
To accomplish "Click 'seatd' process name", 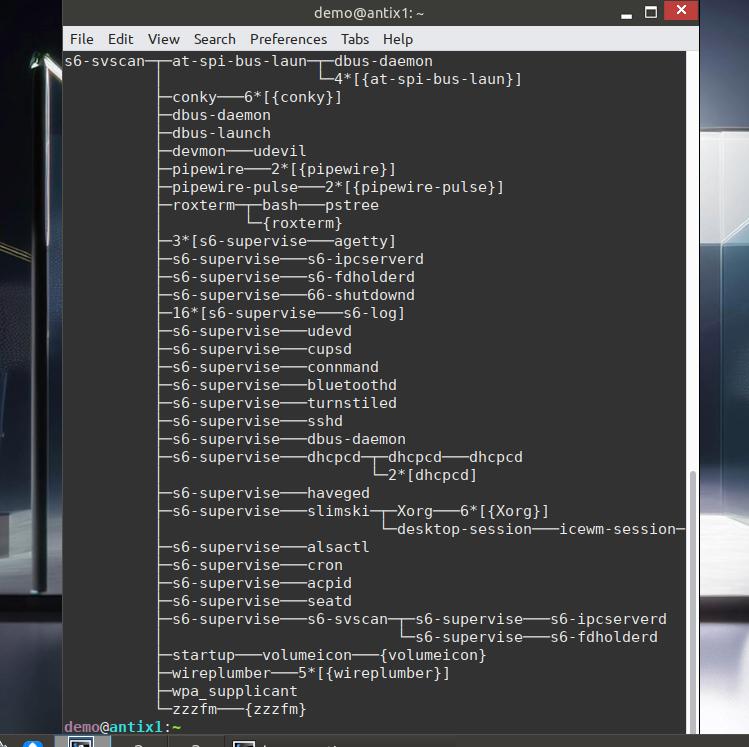I will click(x=329, y=601).
